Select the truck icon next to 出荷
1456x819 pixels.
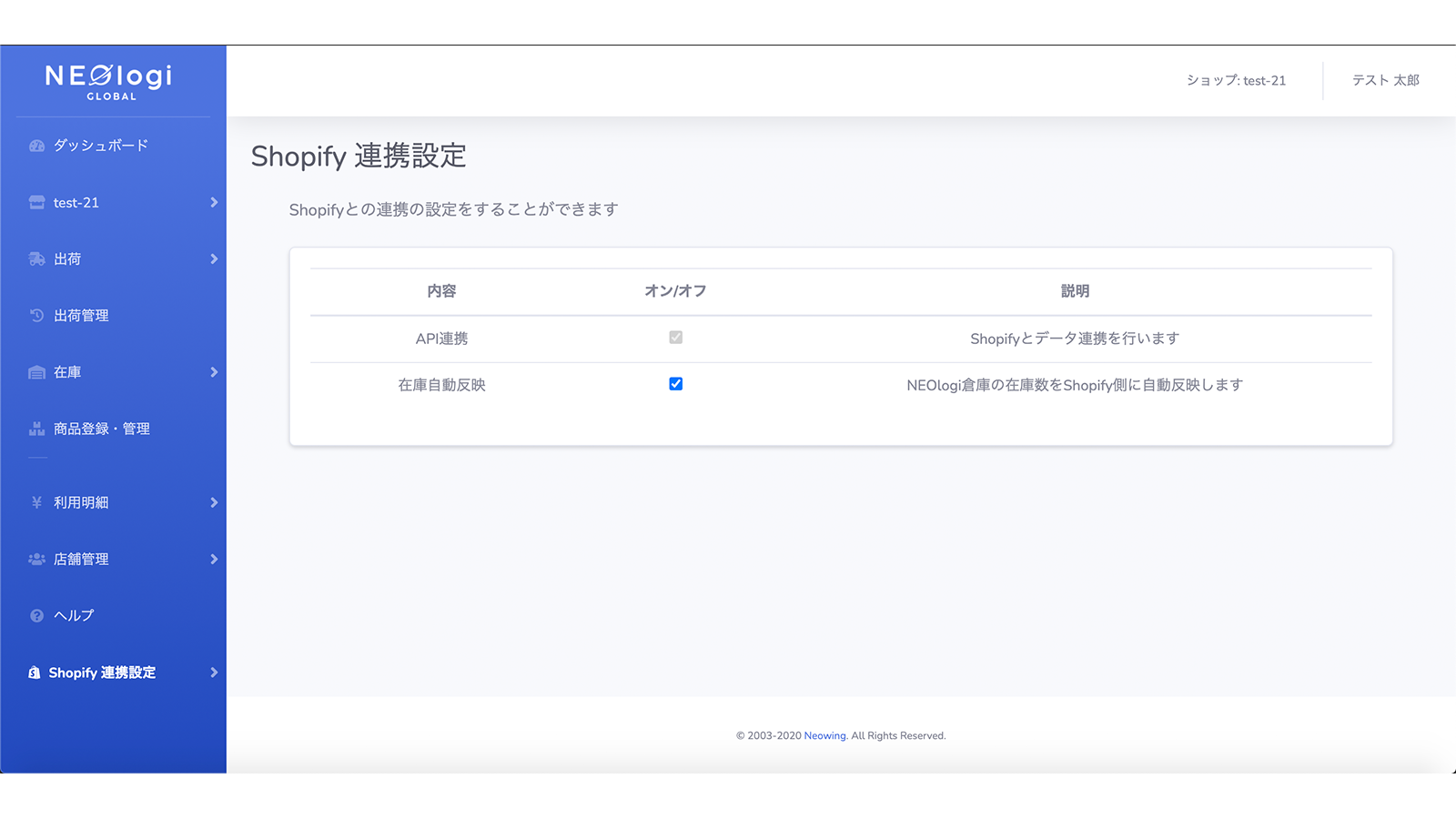[x=35, y=258]
